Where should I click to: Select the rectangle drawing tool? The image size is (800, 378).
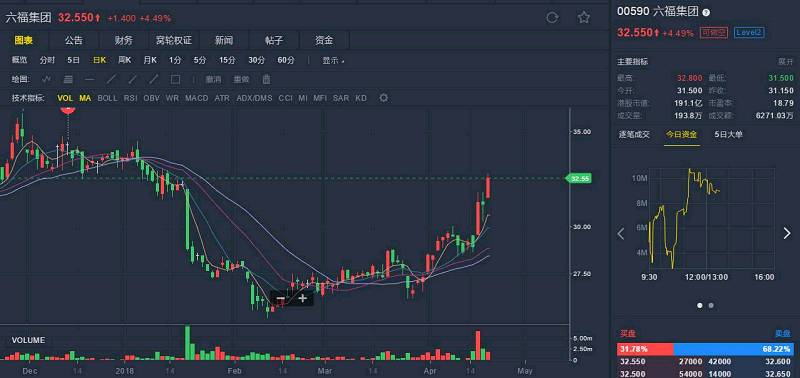coord(175,79)
